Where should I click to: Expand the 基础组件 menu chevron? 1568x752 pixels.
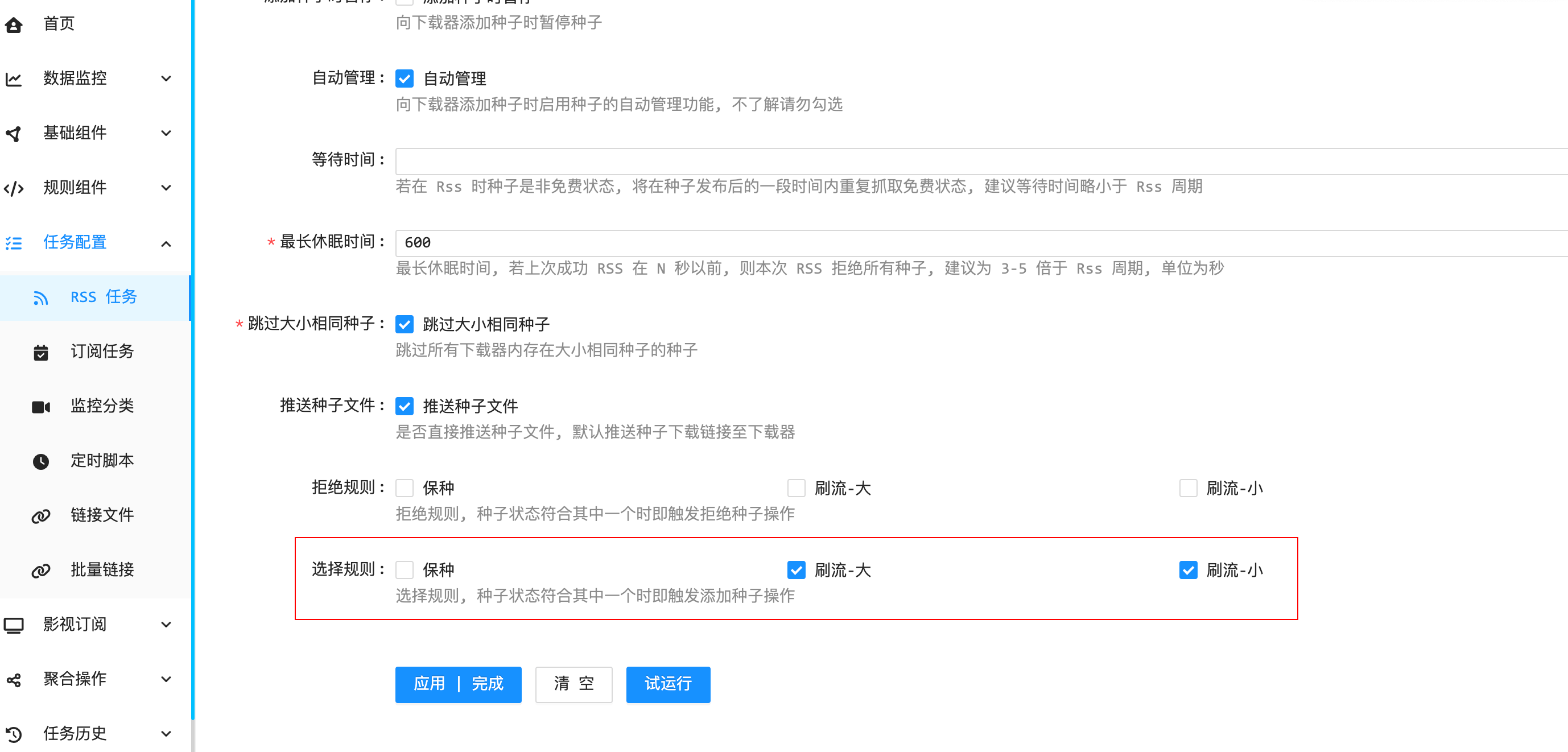coord(166,133)
